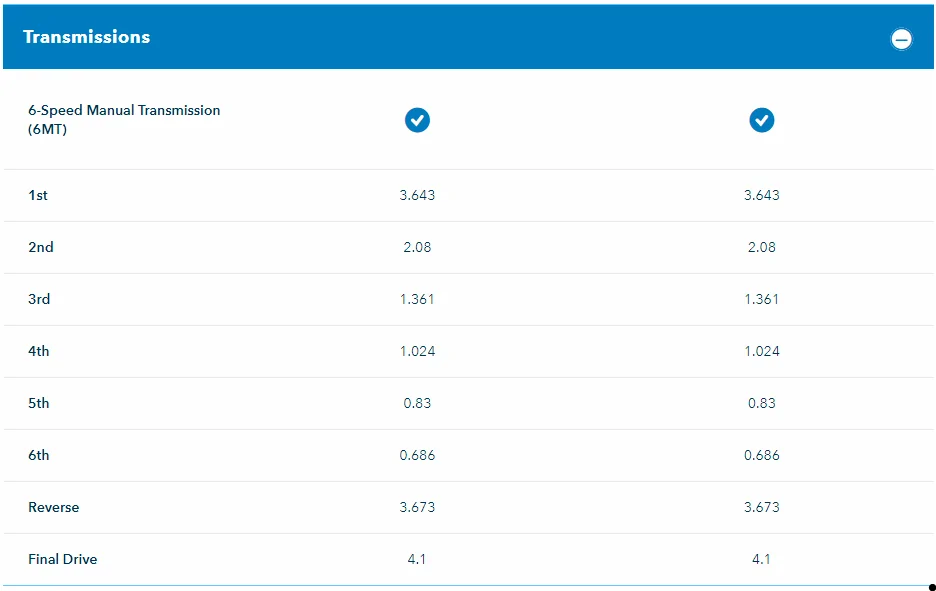Collapse the Transmissions section with minus icon
The height and width of the screenshot is (591, 936).
[x=901, y=39]
